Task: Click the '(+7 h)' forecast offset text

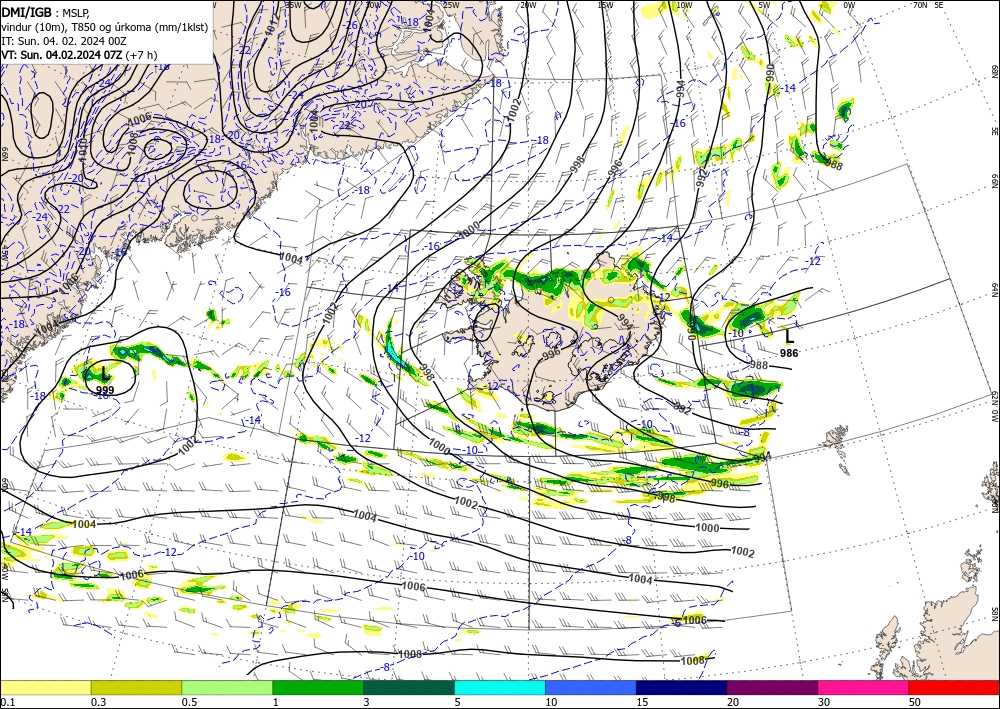Action: coord(142,55)
